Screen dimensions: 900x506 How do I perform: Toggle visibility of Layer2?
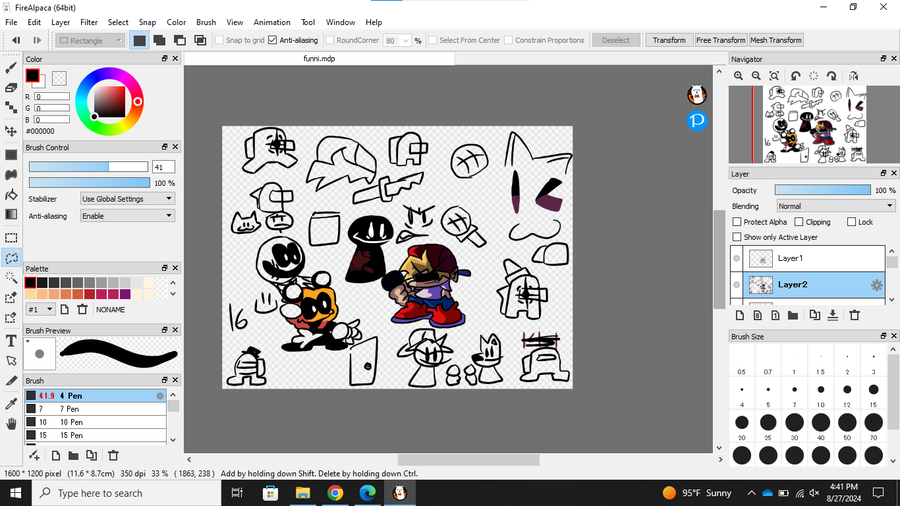(736, 285)
